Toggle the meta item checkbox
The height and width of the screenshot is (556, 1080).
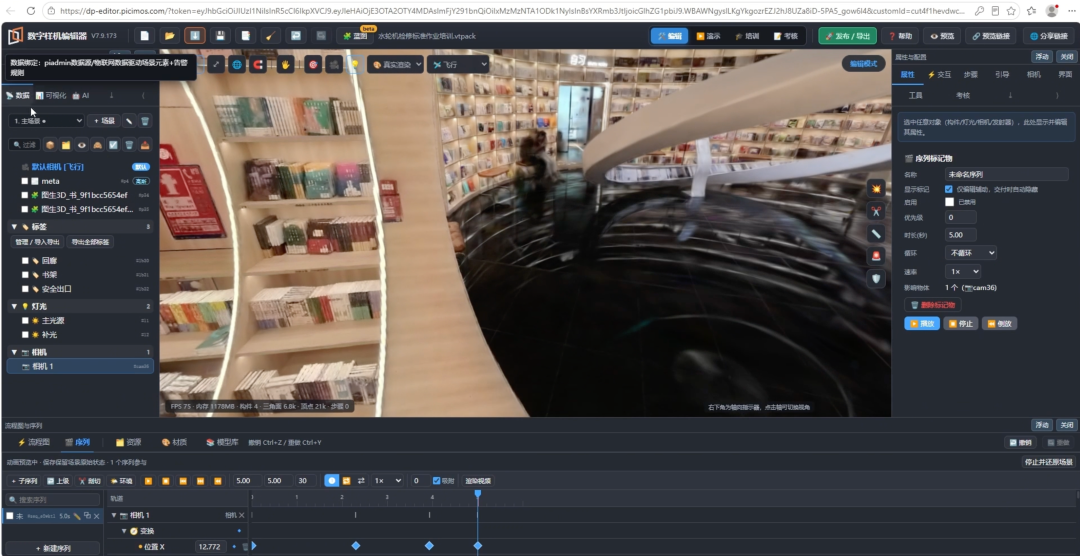[x=25, y=181]
